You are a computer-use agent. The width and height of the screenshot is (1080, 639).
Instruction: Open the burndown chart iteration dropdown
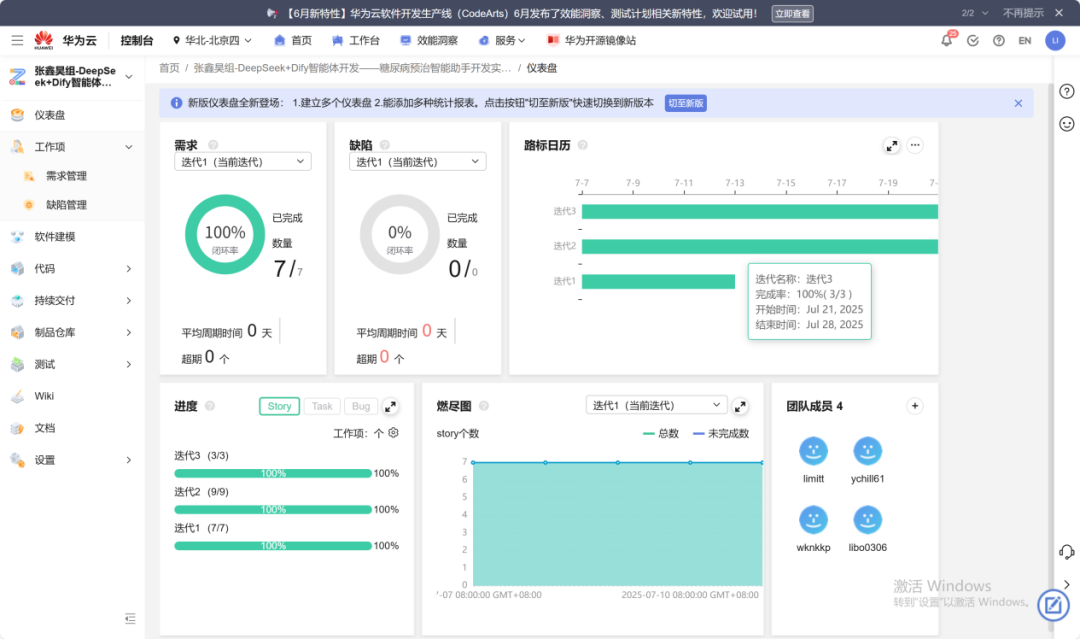tap(655, 406)
